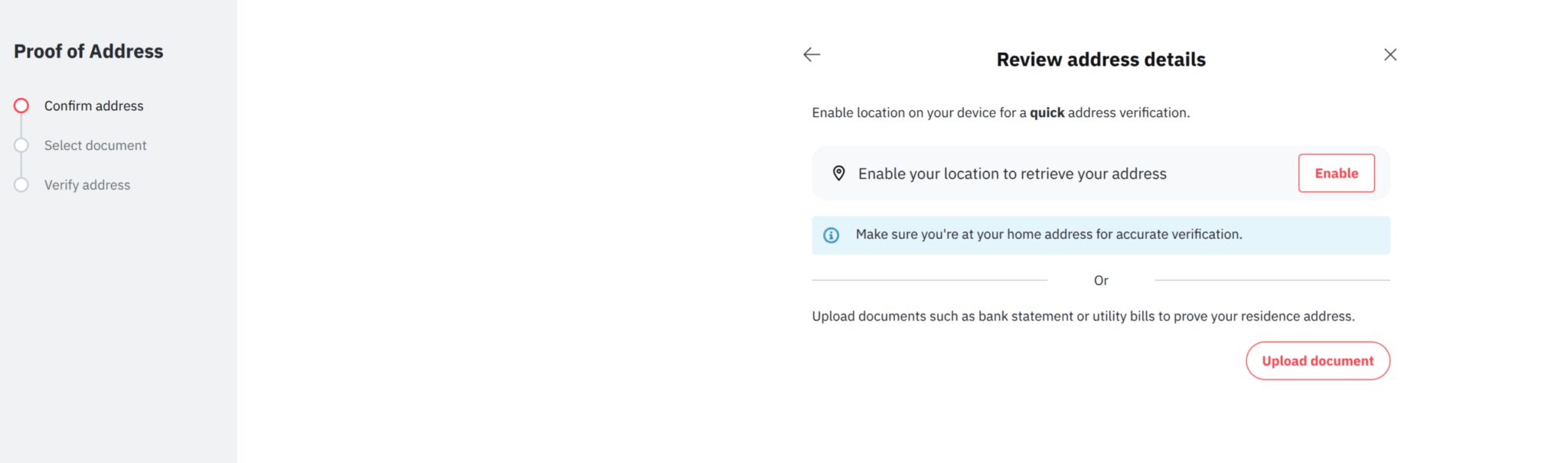Open the Confirm address step label
1568x463 pixels.
pos(93,106)
